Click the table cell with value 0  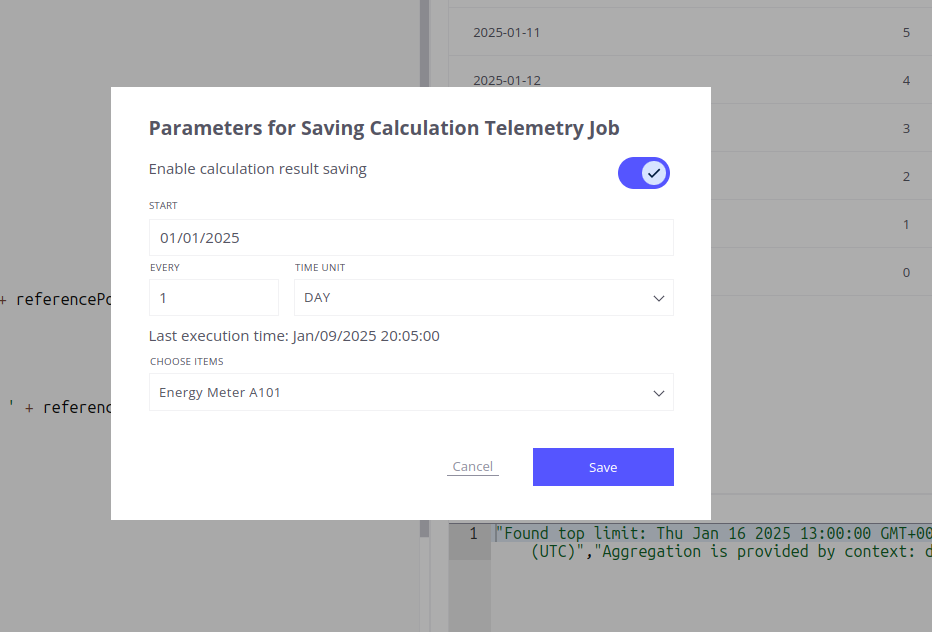[x=906, y=273]
